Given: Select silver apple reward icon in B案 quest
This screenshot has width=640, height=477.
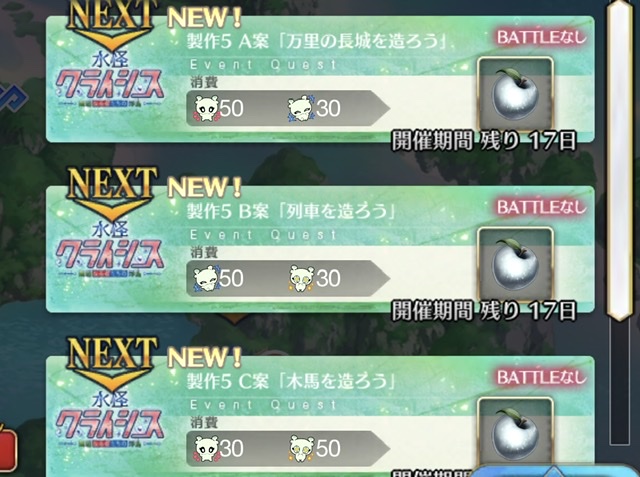Looking at the screenshot, I should [516, 264].
